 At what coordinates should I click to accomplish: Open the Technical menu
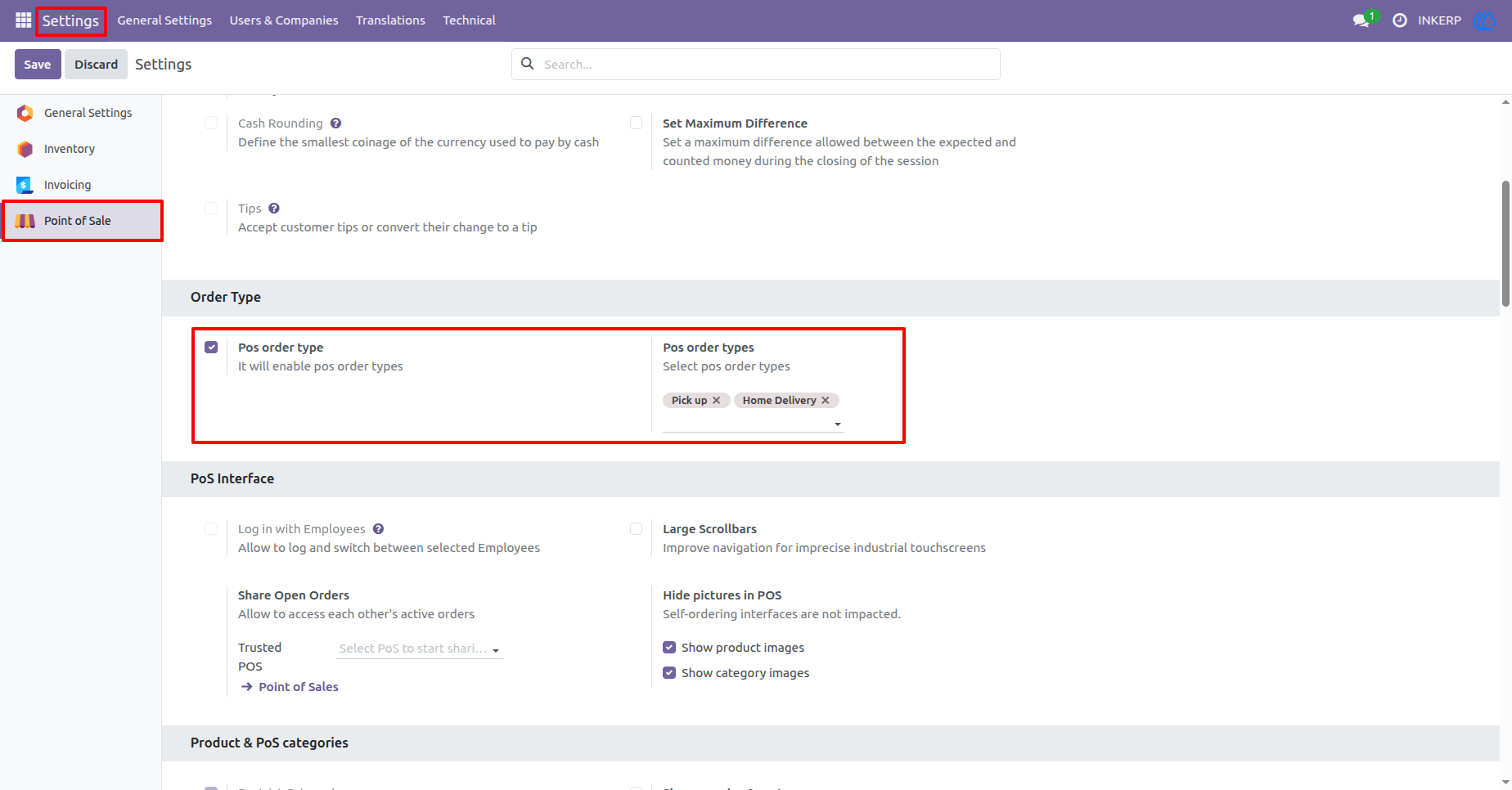469,20
